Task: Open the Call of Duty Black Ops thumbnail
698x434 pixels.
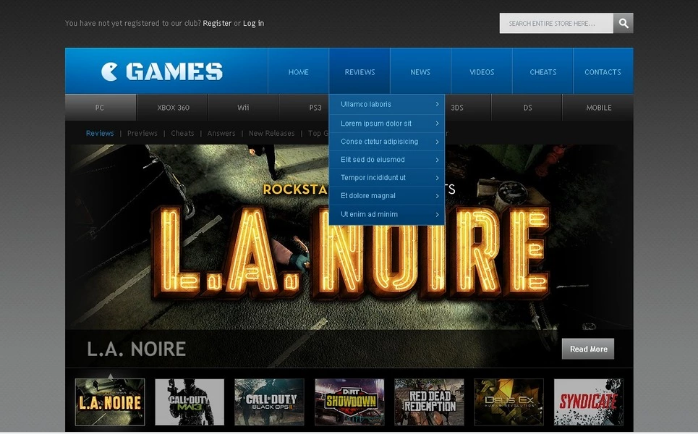Action: pyautogui.click(x=269, y=402)
